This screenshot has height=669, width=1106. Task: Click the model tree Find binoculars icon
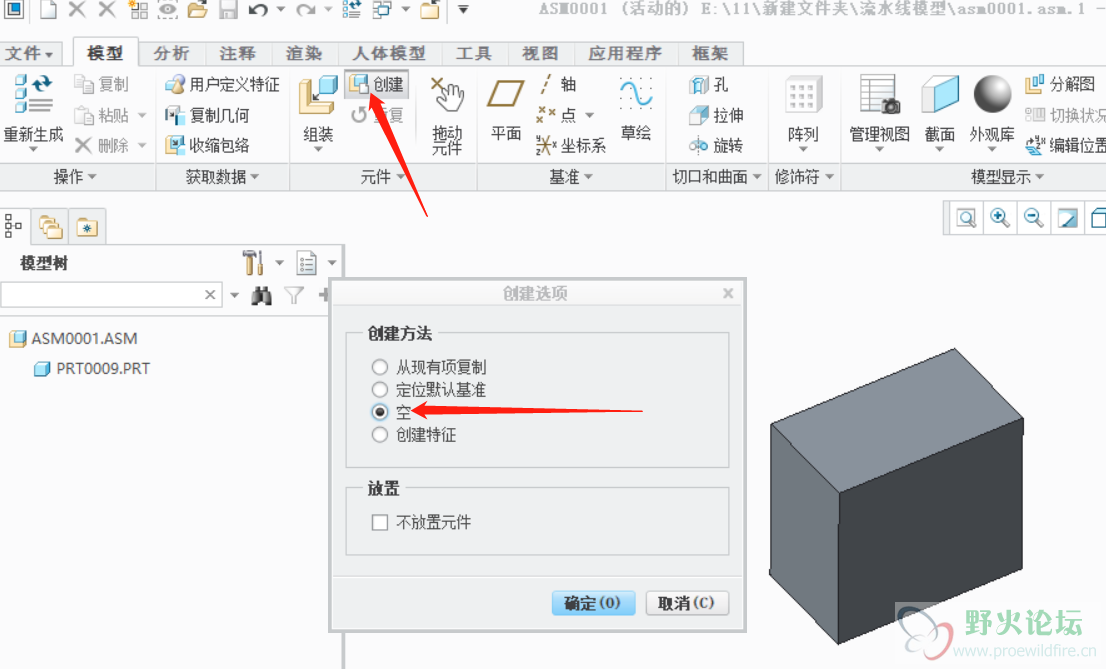tap(262, 296)
